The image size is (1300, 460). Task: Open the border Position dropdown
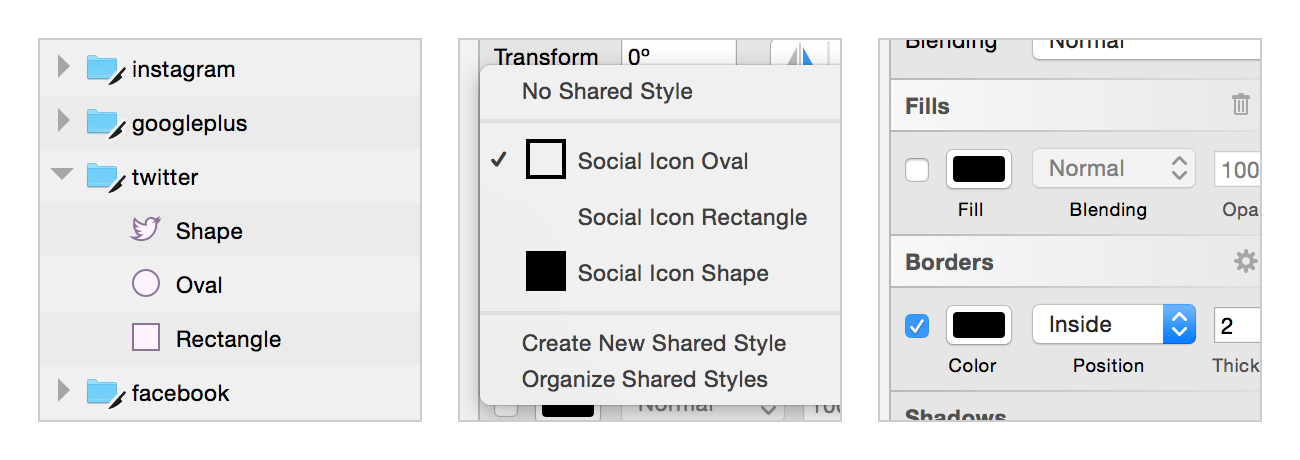[x=1114, y=325]
